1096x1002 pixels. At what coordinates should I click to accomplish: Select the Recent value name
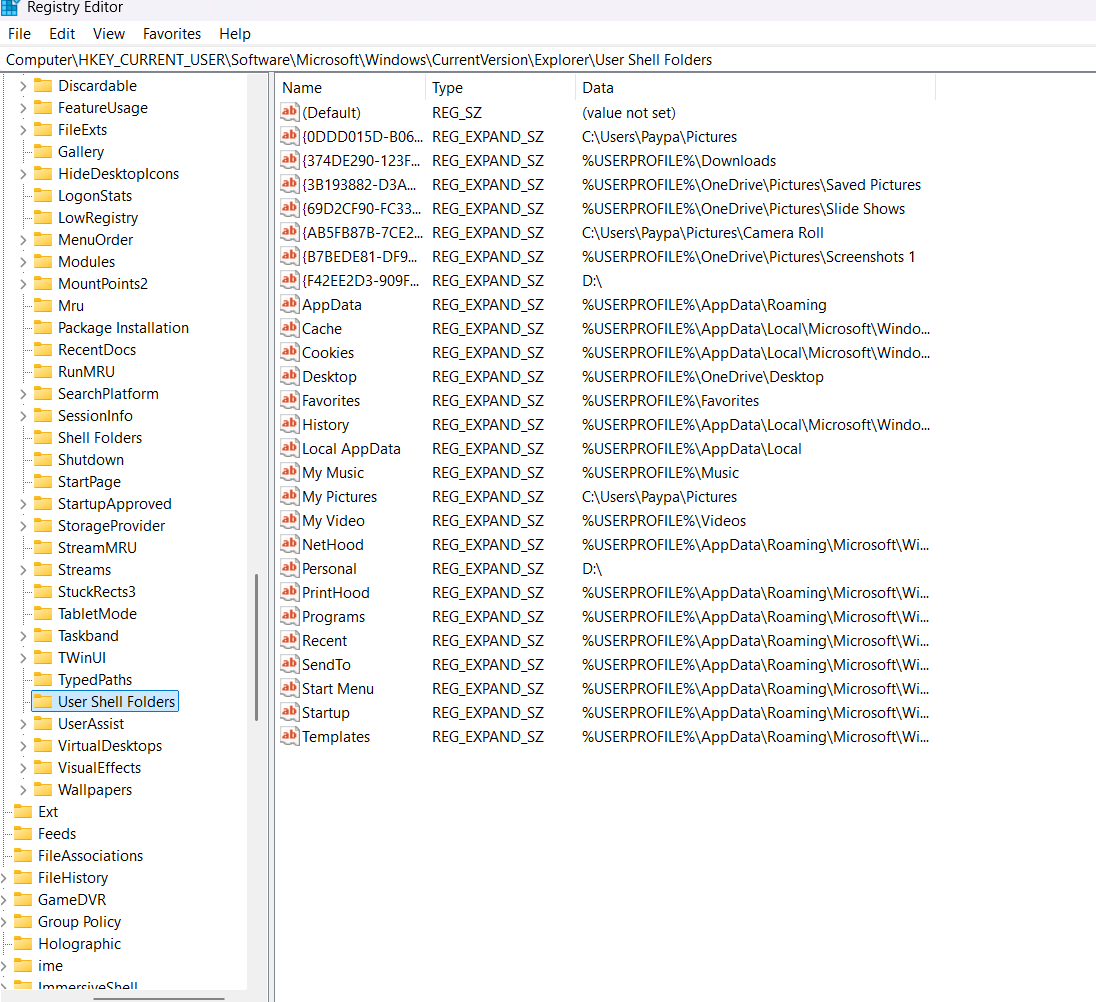tap(324, 640)
